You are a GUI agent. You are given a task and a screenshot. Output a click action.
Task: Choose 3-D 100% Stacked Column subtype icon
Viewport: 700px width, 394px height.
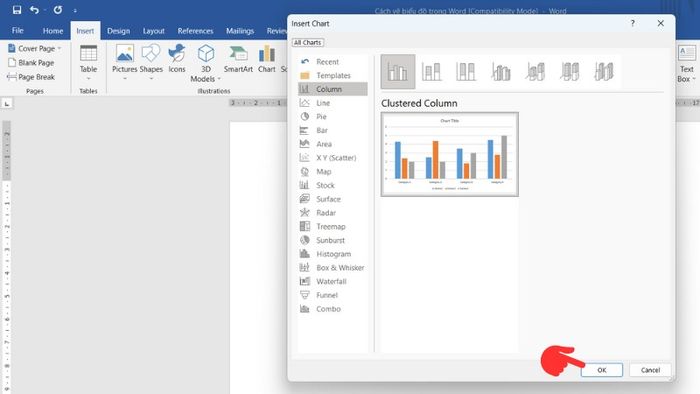569,71
